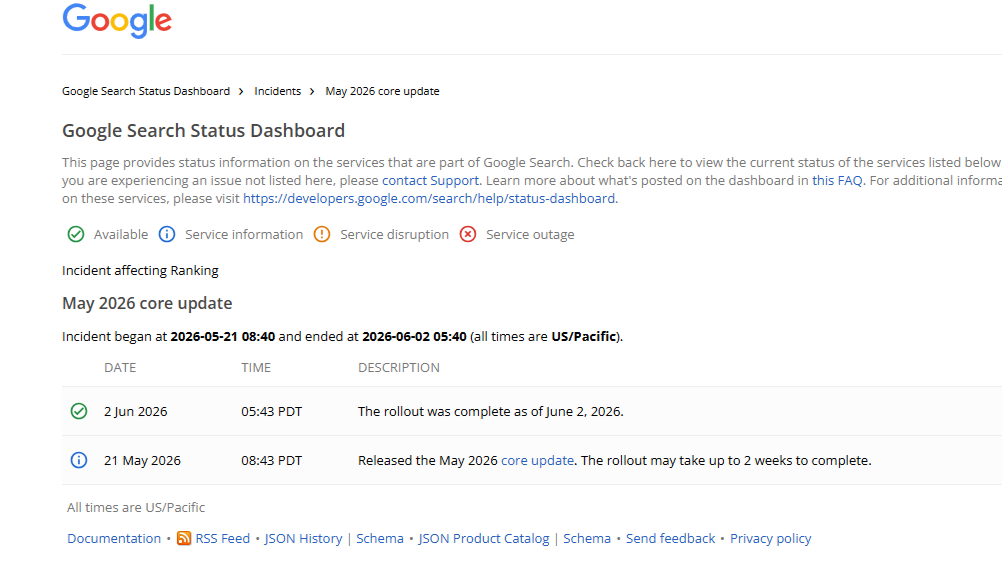The width and height of the screenshot is (1002, 565).
Task: Click 'Service disruption' legend label
Action: tap(394, 235)
